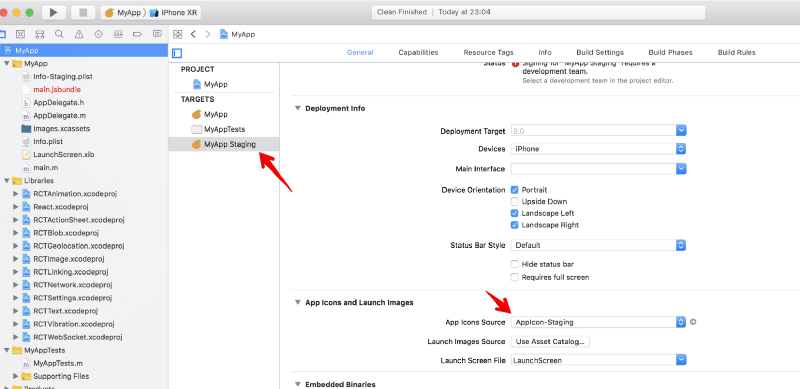
Task: Open AppDelegate.m
Action: [59, 115]
